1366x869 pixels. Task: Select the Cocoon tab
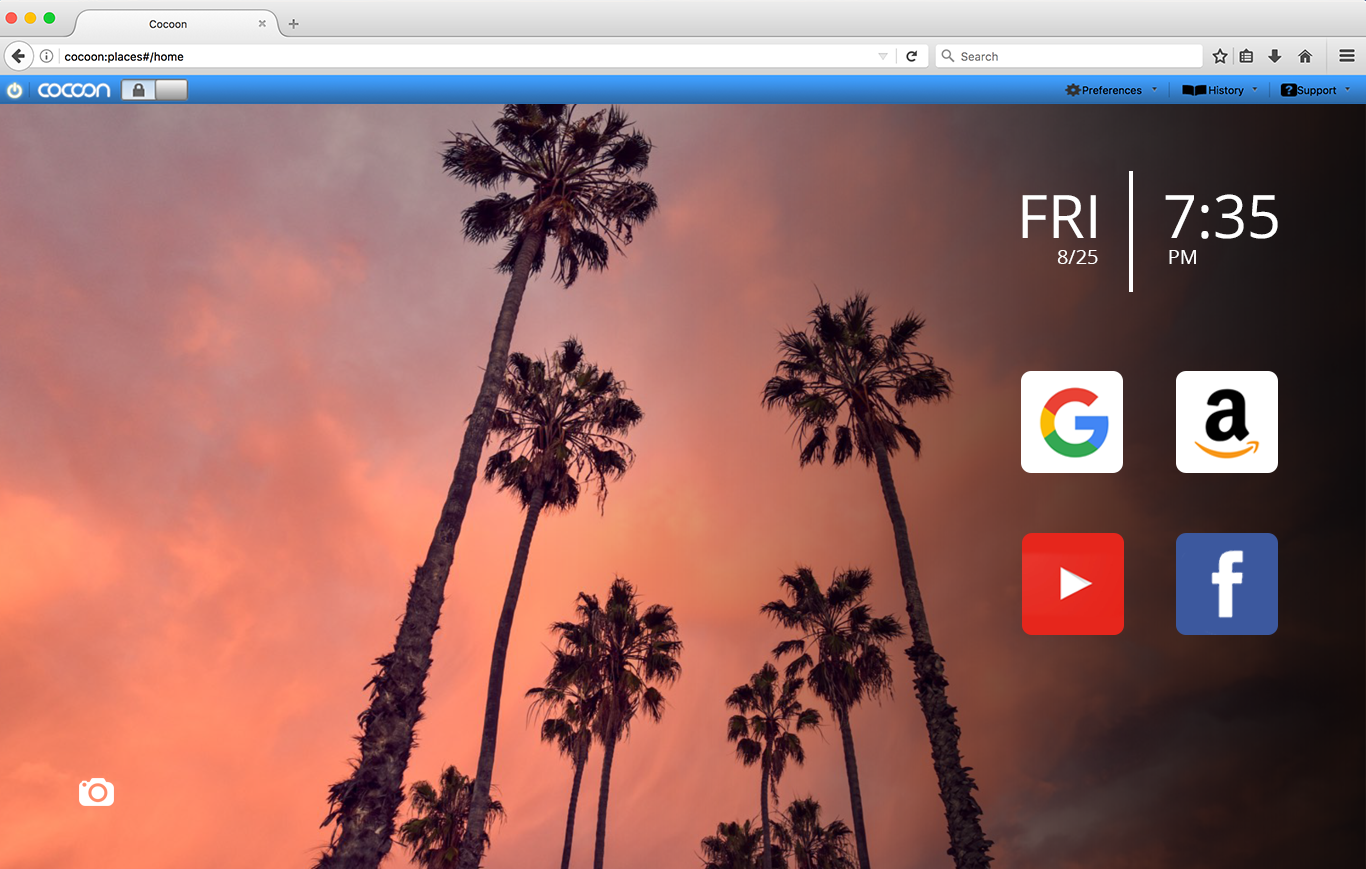pyautogui.click(x=168, y=23)
